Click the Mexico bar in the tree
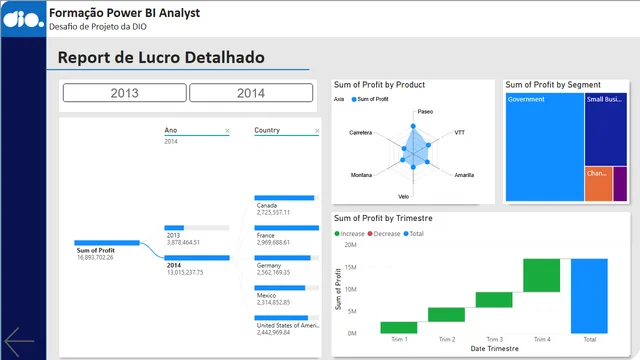640x360 pixels. [x=287, y=288]
